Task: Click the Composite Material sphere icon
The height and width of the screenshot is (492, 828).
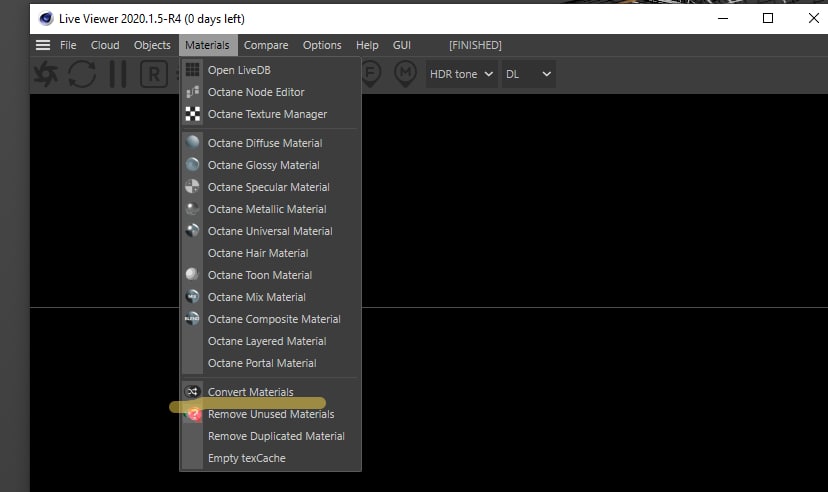Action: [193, 318]
